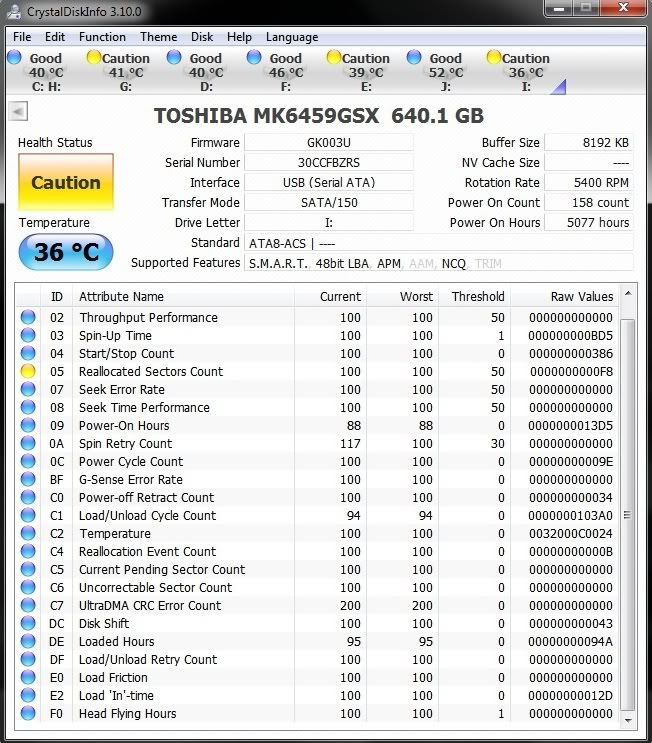The height and width of the screenshot is (743, 652).
Task: Go to previous disk with left arrow
Action: click(x=18, y=111)
